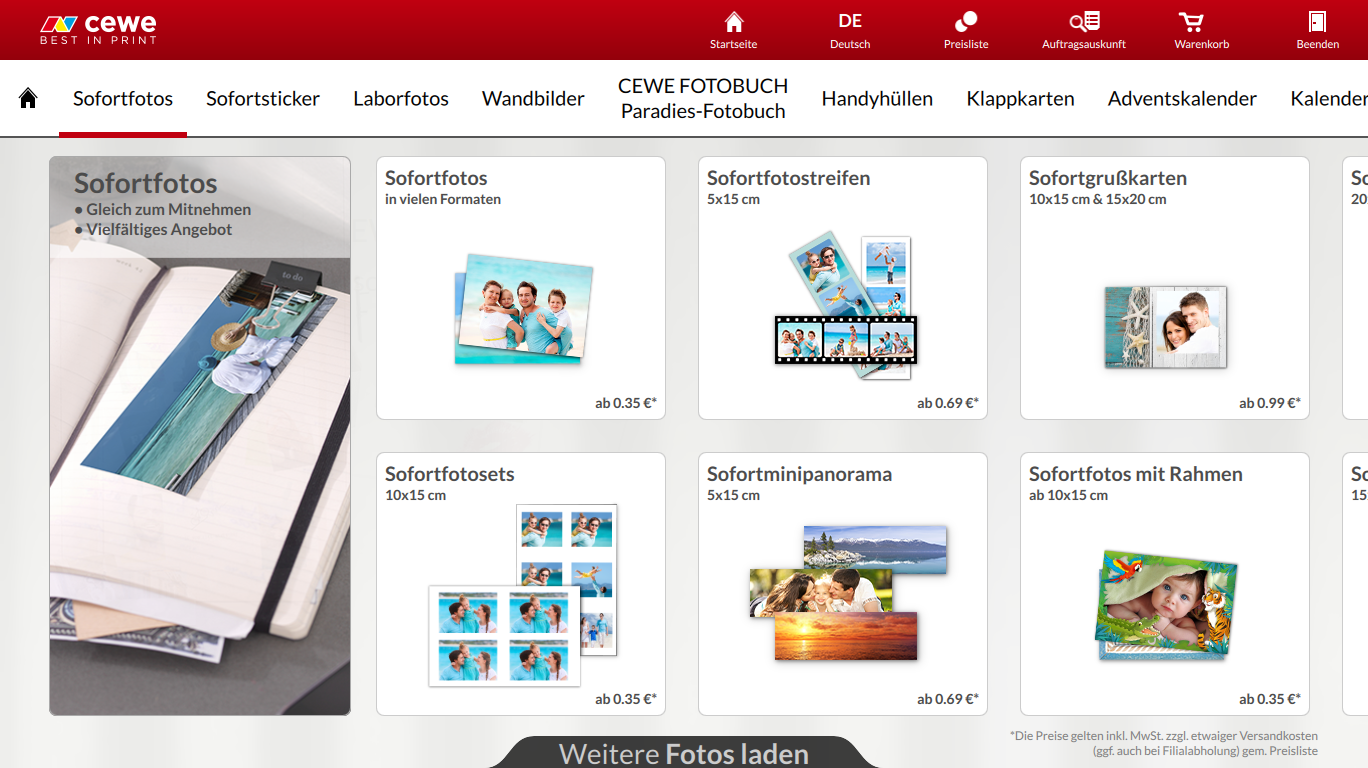The image size is (1368, 768).
Task: Select the Wandbilder category
Action: (533, 98)
